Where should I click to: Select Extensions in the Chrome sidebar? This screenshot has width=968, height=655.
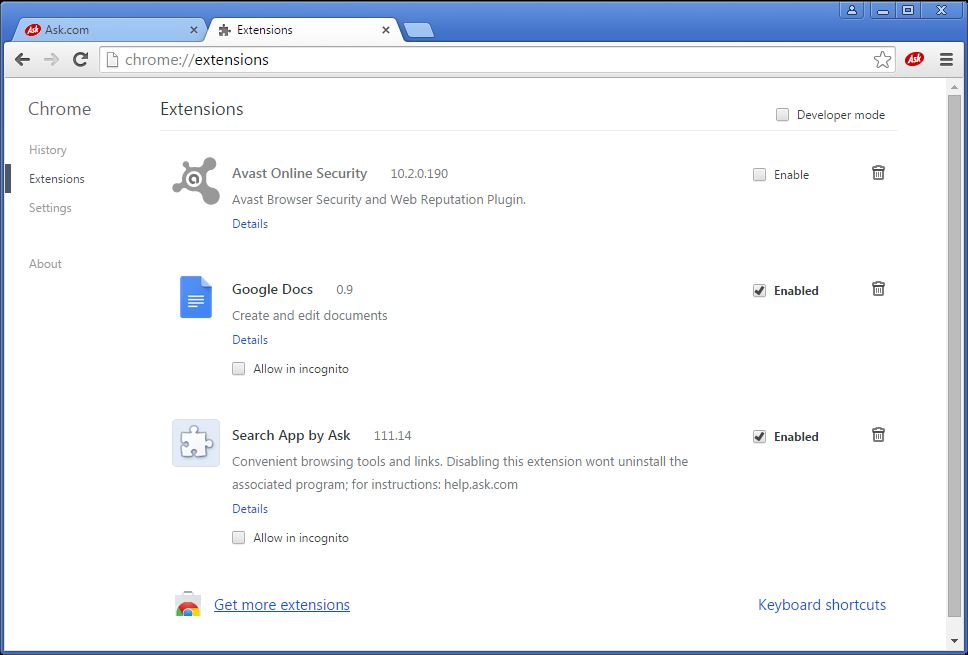(57, 179)
